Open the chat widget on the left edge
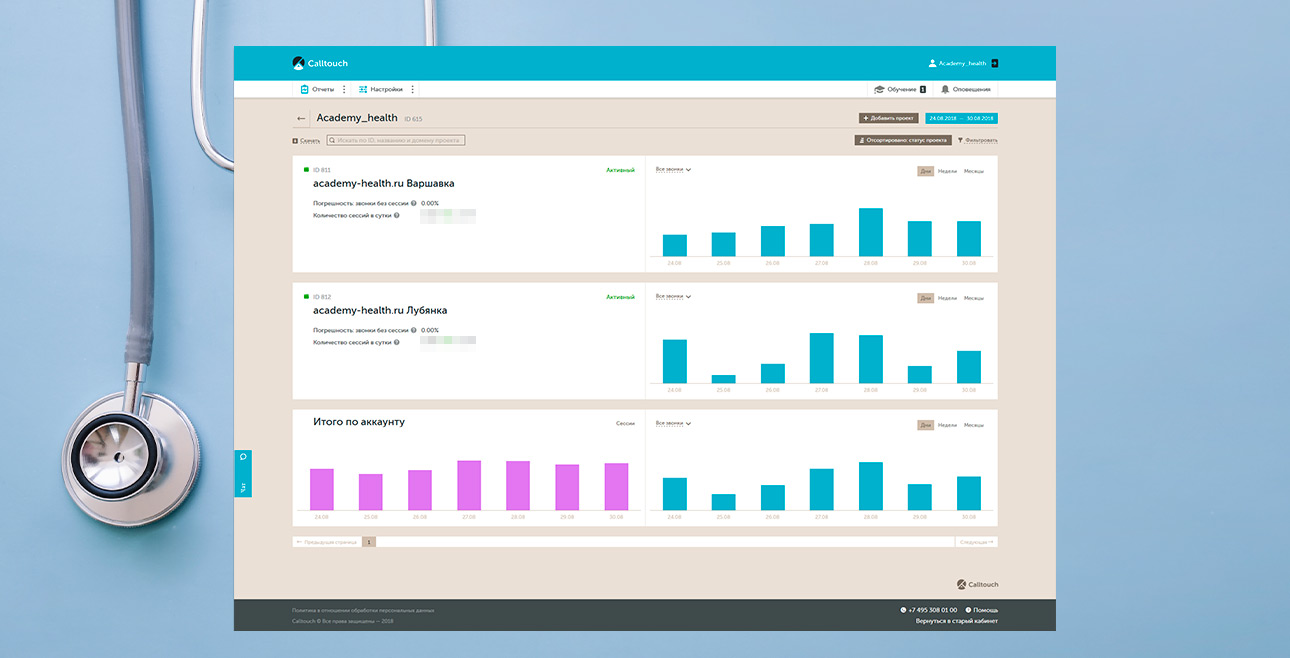The image size is (1290, 658). pos(243,473)
